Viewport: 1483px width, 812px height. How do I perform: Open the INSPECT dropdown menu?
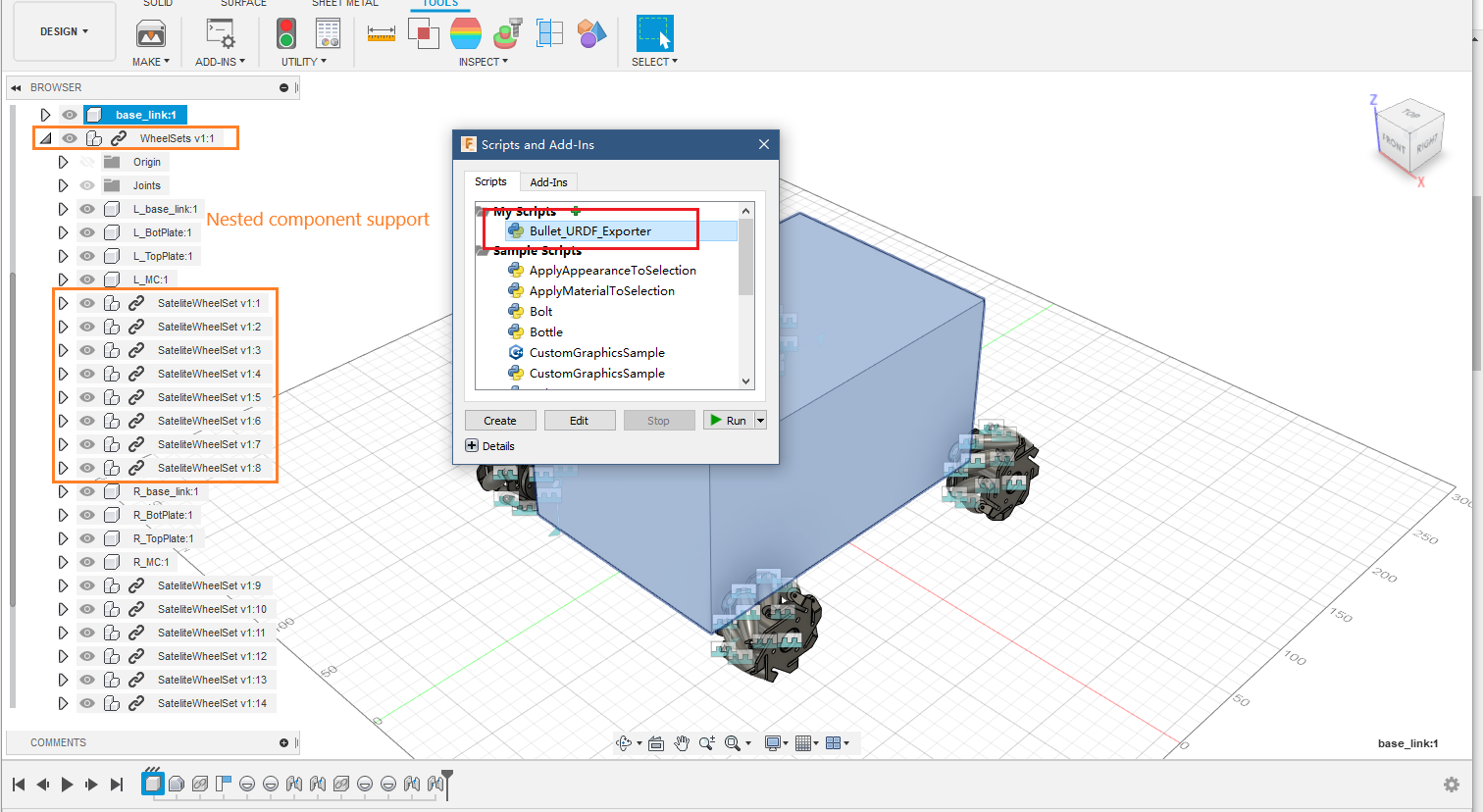coord(484,62)
